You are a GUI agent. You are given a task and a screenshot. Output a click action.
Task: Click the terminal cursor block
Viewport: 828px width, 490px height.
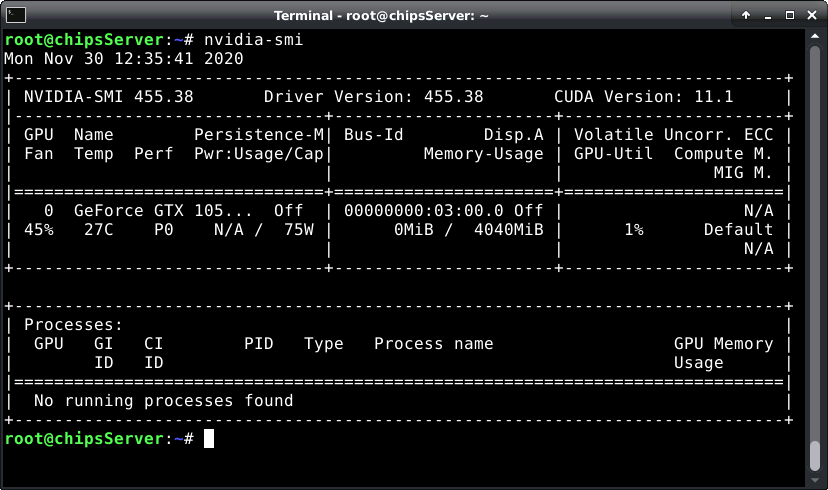pos(209,438)
